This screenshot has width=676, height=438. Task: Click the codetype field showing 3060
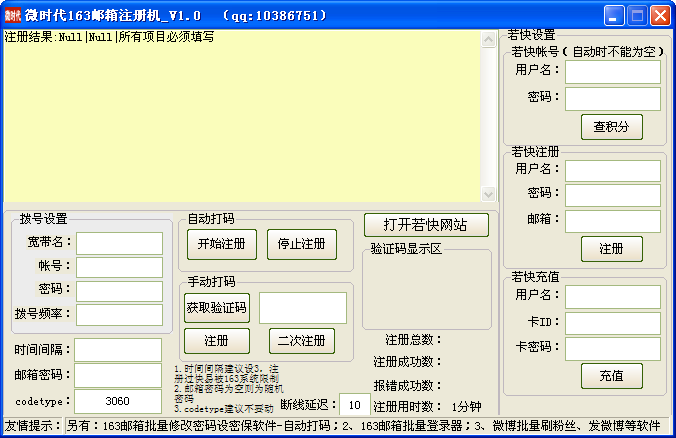pyautogui.click(x=118, y=401)
